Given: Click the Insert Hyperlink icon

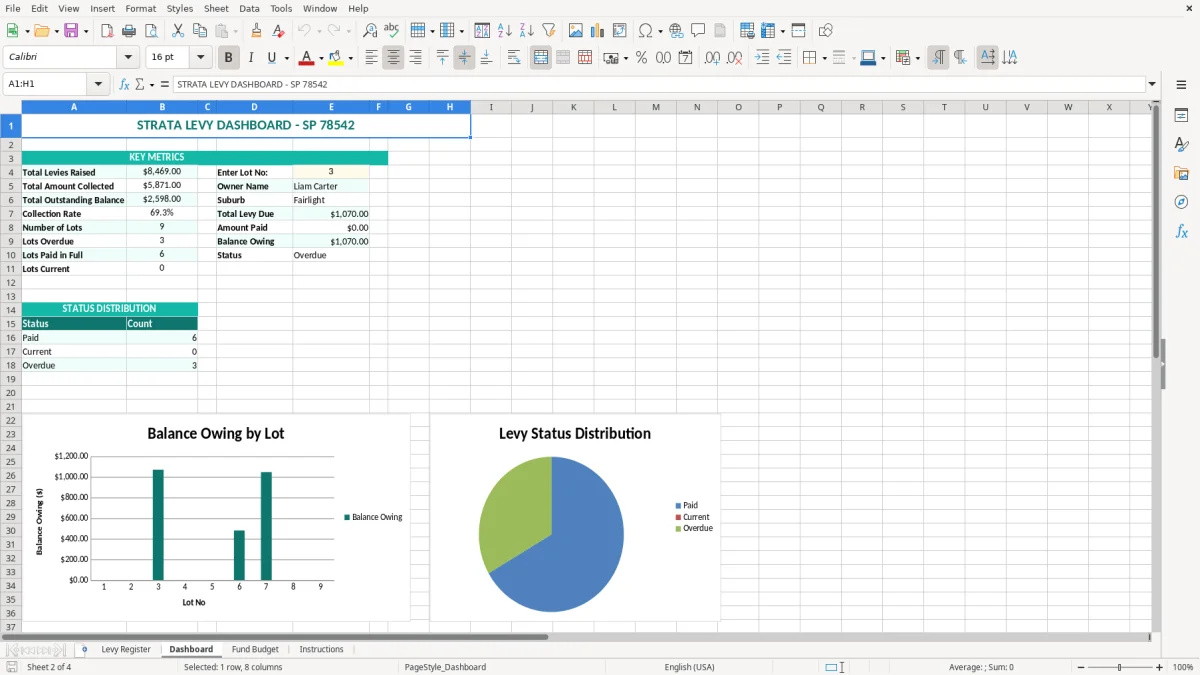Looking at the screenshot, I should click(676, 31).
